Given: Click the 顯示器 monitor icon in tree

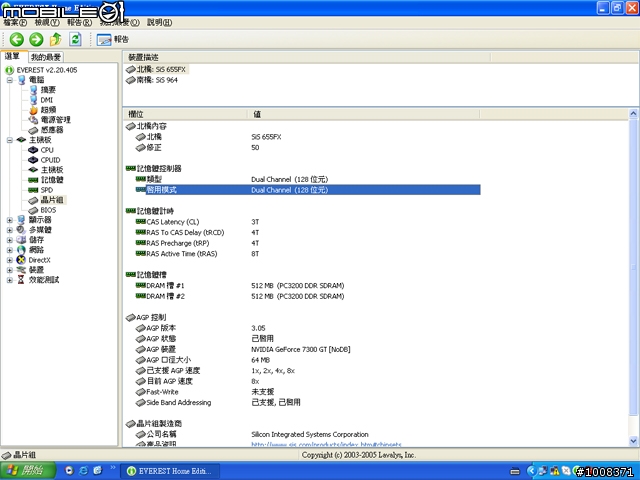Looking at the screenshot, I should pos(21,220).
